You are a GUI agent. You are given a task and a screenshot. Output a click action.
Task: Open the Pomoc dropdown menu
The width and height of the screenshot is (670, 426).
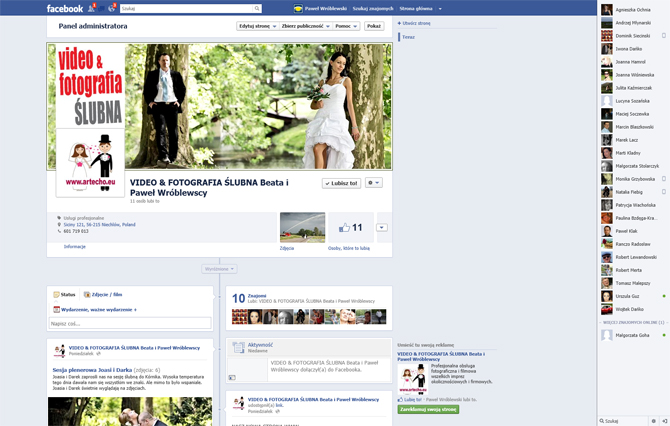[x=346, y=26]
